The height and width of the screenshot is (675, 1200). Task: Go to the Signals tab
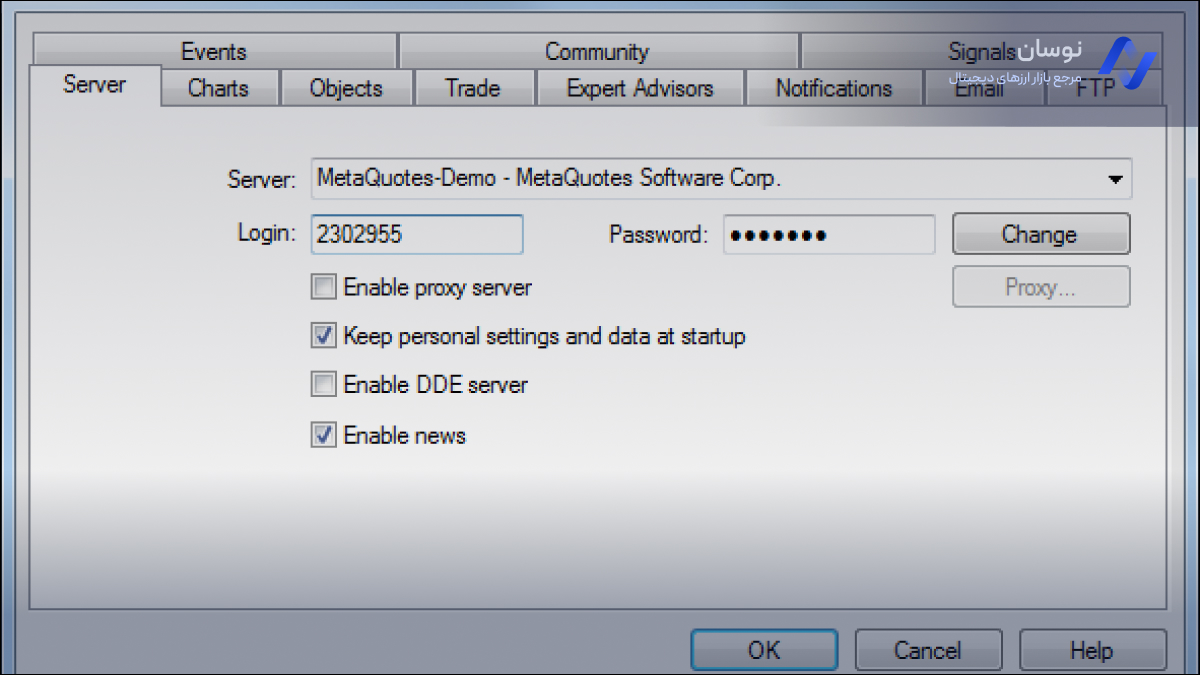980,51
